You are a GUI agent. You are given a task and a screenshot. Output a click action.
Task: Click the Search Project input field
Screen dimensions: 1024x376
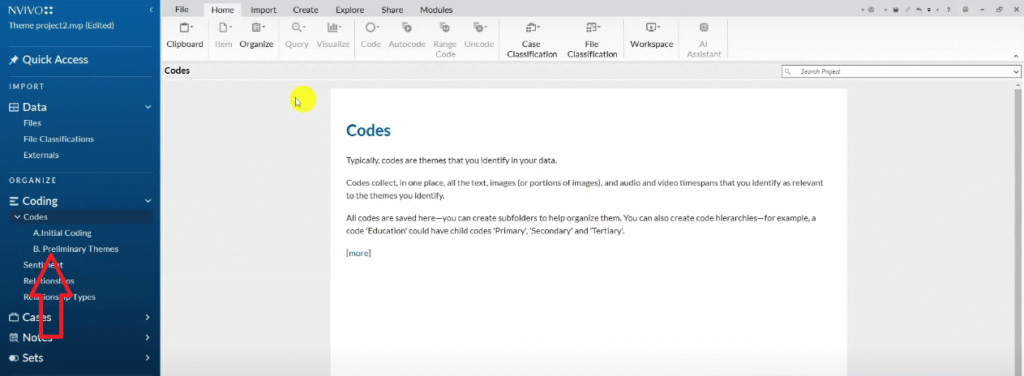pyautogui.click(x=901, y=71)
